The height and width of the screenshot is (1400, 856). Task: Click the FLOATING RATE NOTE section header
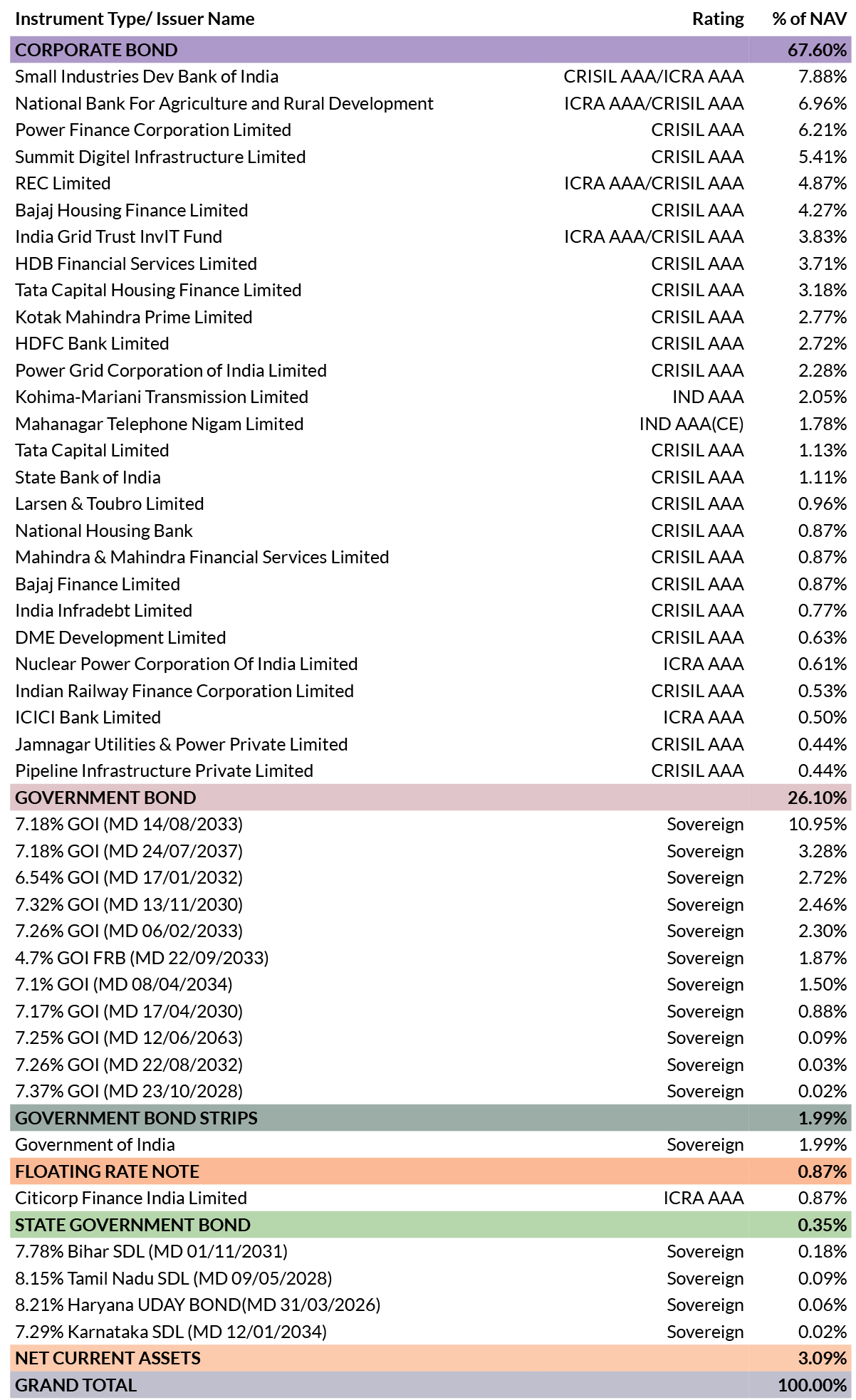pos(431,1171)
